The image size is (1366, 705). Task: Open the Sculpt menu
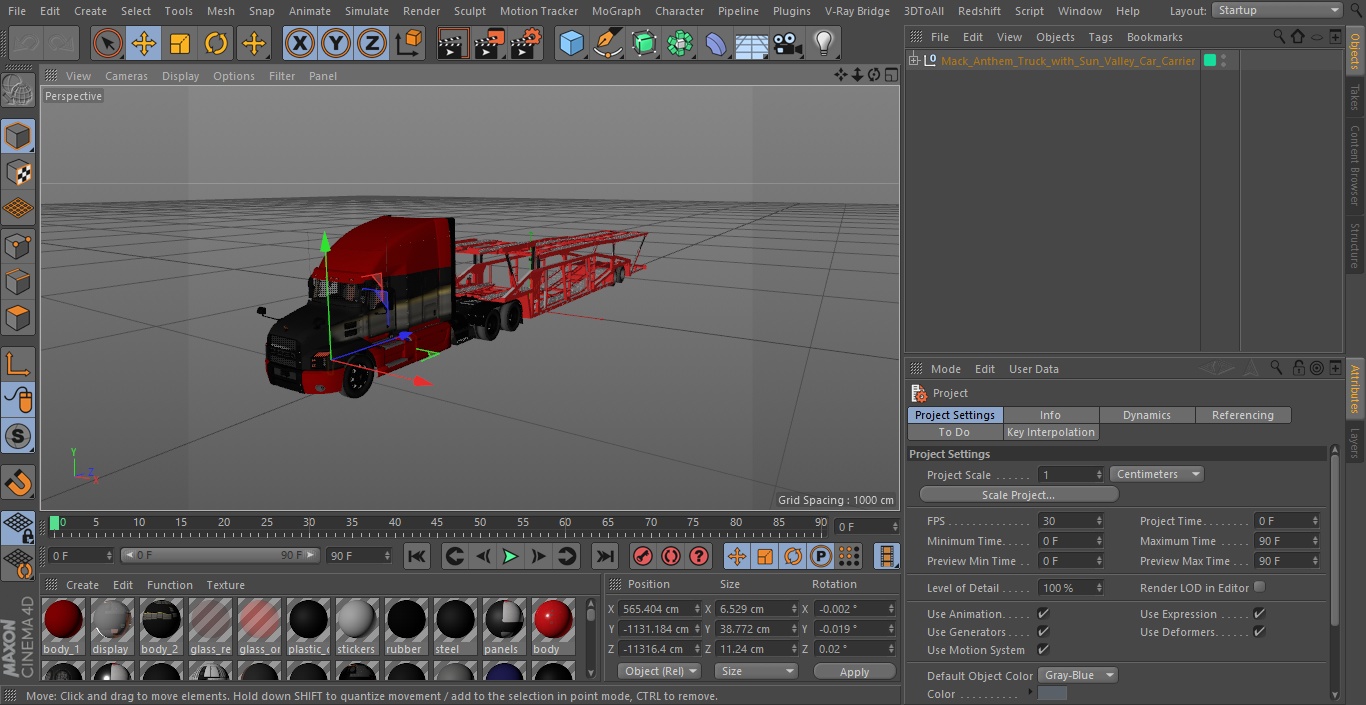(469, 11)
